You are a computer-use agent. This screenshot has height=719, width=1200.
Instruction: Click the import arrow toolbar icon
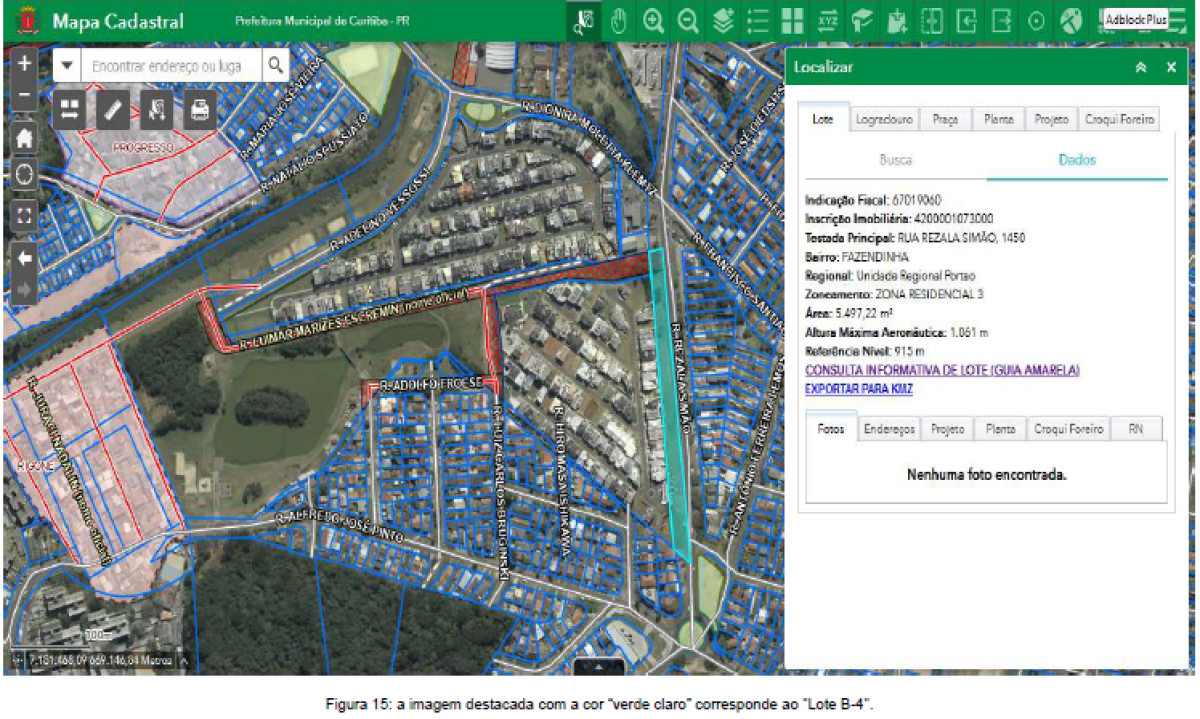click(x=966, y=21)
